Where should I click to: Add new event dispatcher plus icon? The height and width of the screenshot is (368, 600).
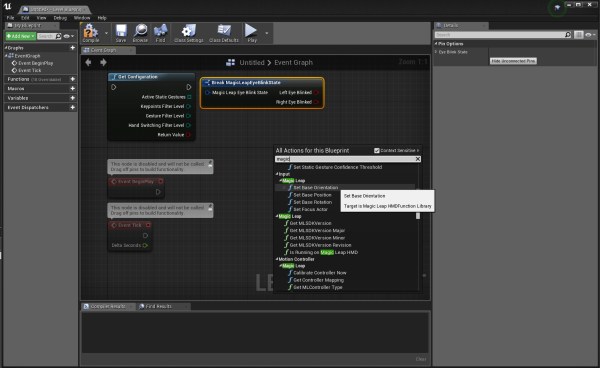coord(72,107)
